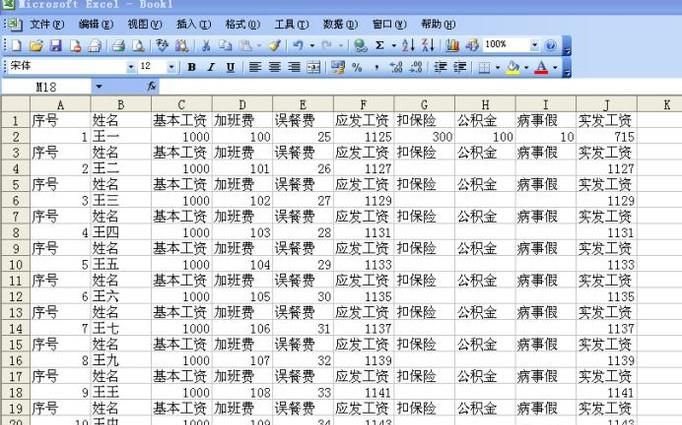Open the font color palette dropdown
The height and width of the screenshot is (425, 682).
[555, 67]
